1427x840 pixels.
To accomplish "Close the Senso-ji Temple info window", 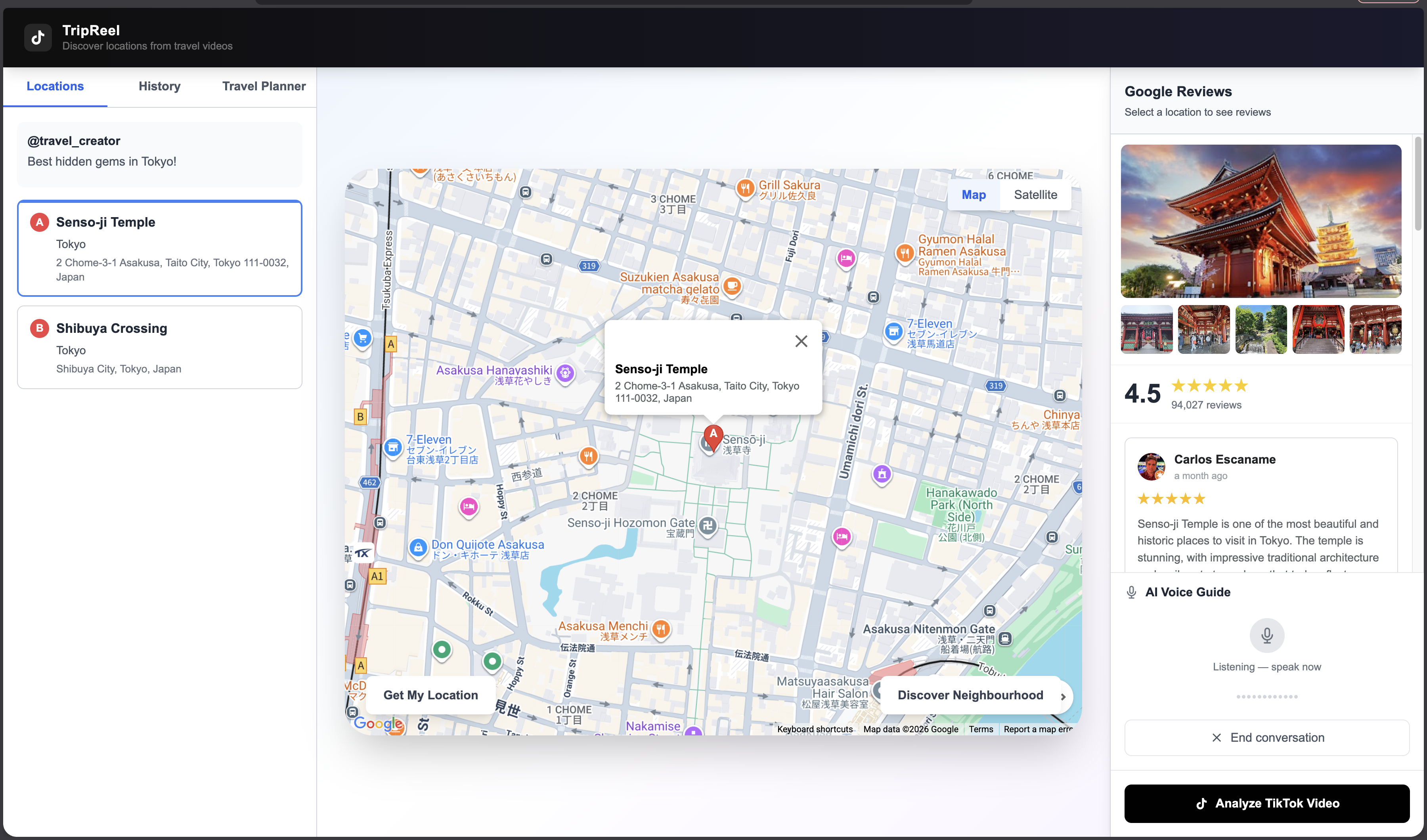I will click(x=801, y=341).
